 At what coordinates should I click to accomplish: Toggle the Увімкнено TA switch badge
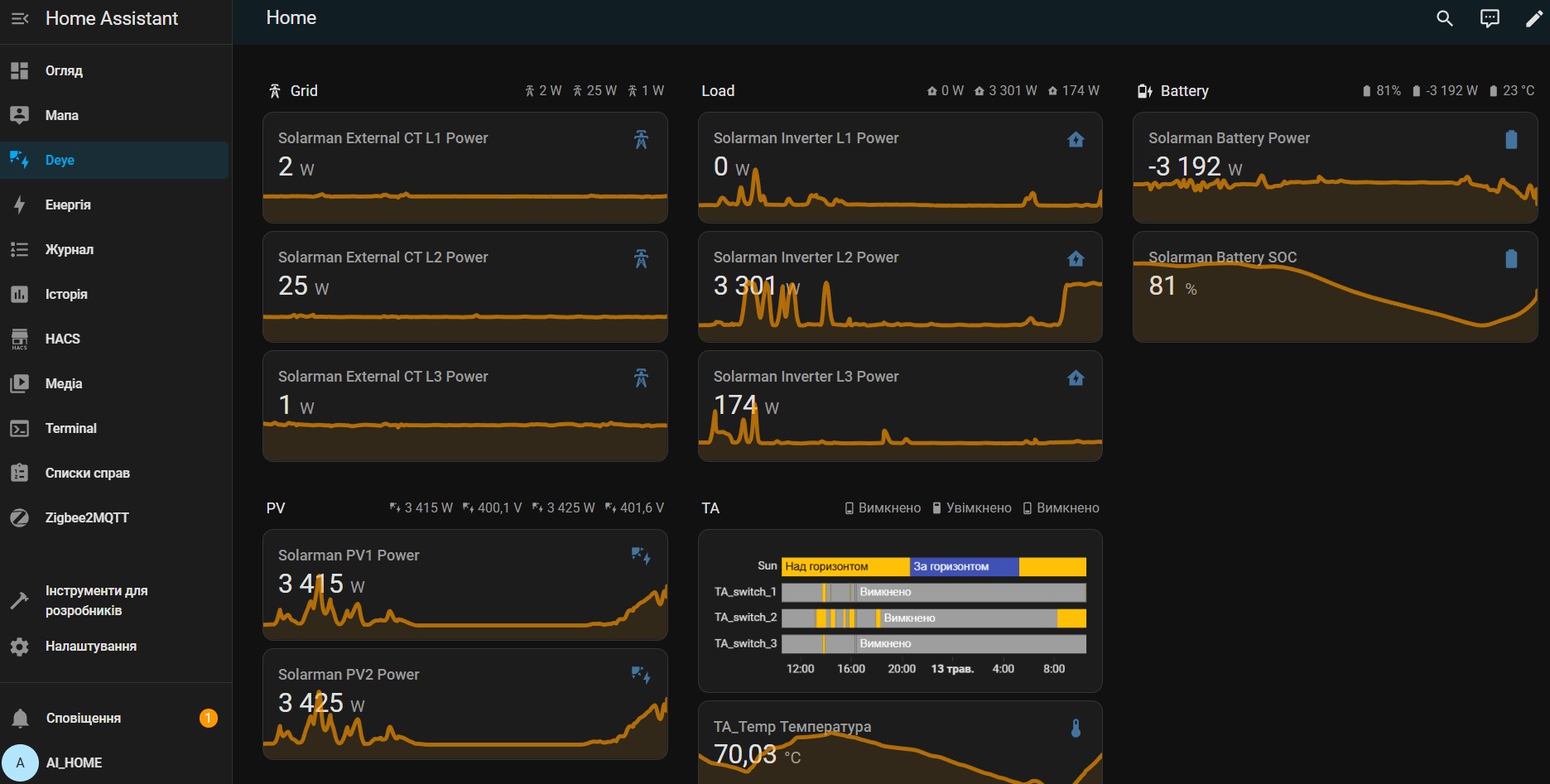[x=971, y=508]
